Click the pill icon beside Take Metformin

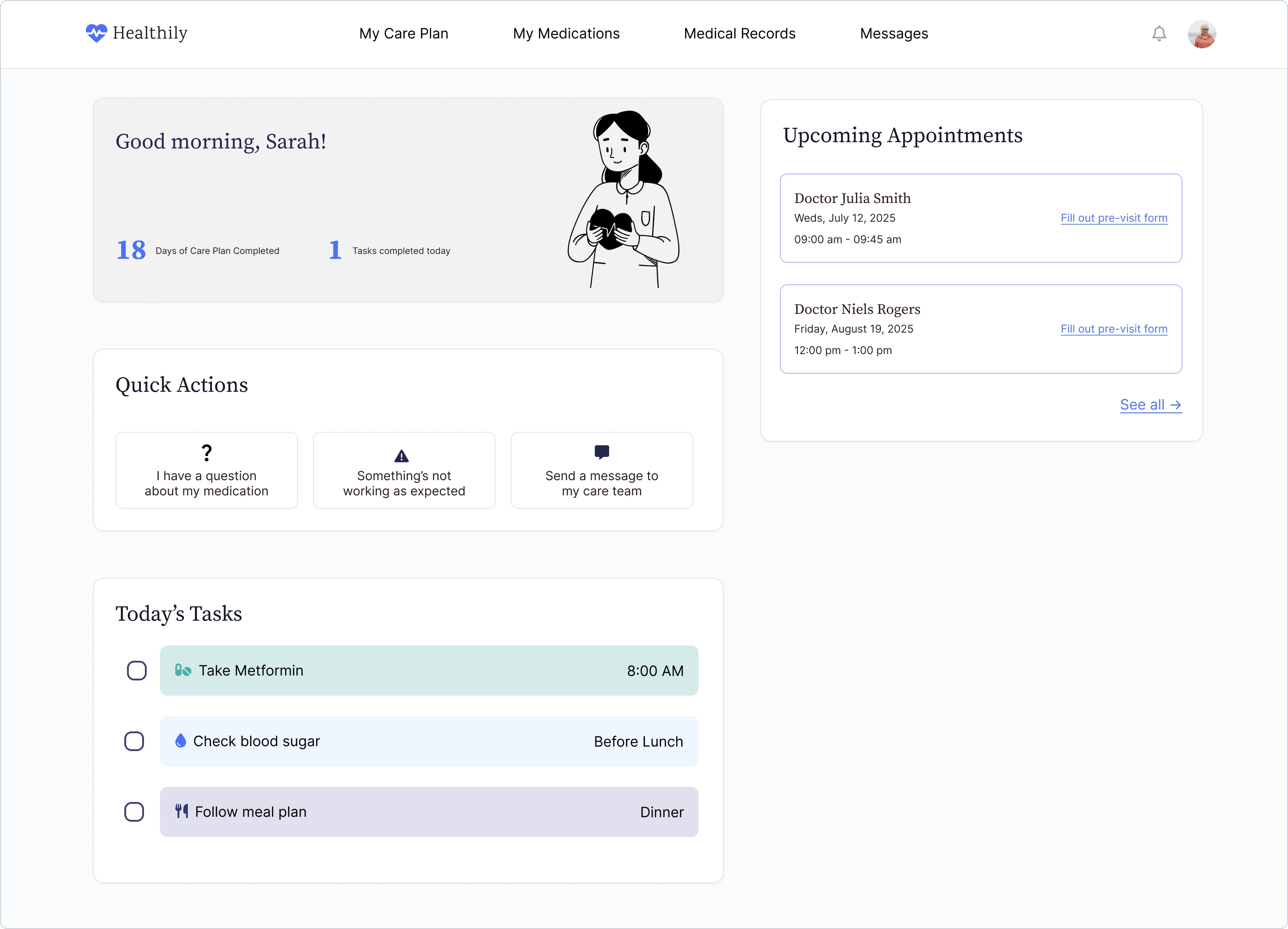click(182, 670)
